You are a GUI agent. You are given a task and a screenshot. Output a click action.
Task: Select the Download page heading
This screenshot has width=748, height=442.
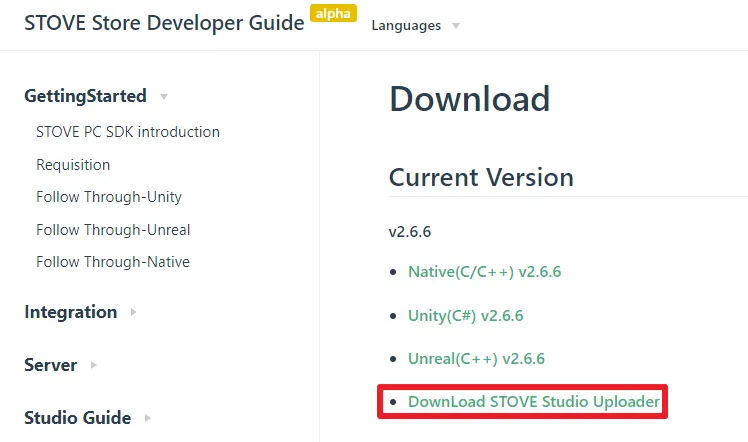point(469,99)
